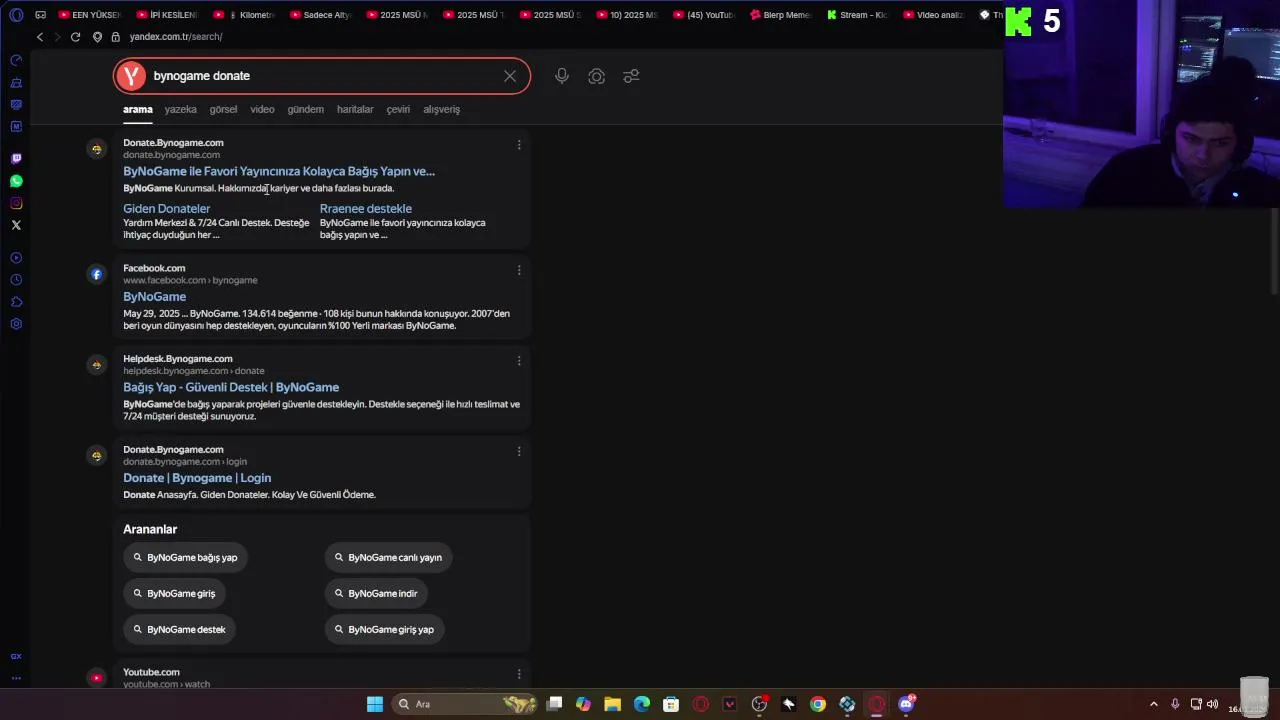The height and width of the screenshot is (720, 1280).
Task: Switch to the görsel search tab
Action: [223, 109]
